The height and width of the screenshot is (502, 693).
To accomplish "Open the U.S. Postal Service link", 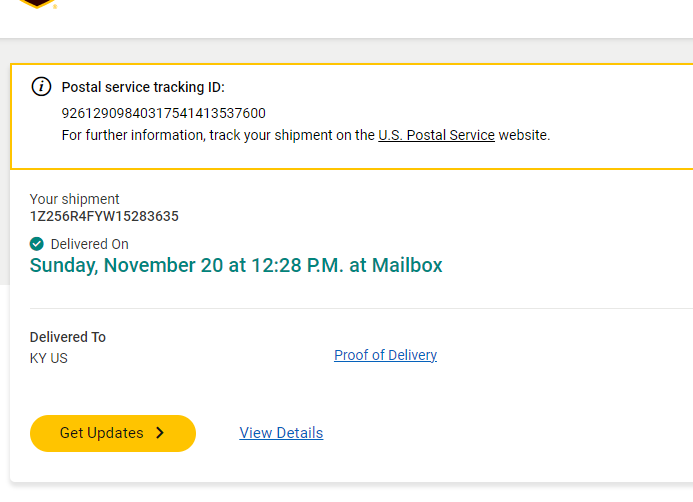I will [x=436, y=135].
